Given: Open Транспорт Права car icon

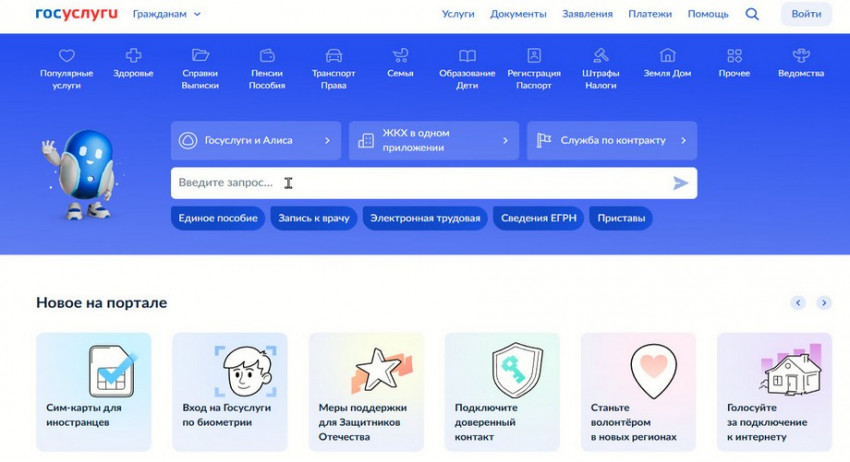Looking at the screenshot, I should (x=334, y=55).
